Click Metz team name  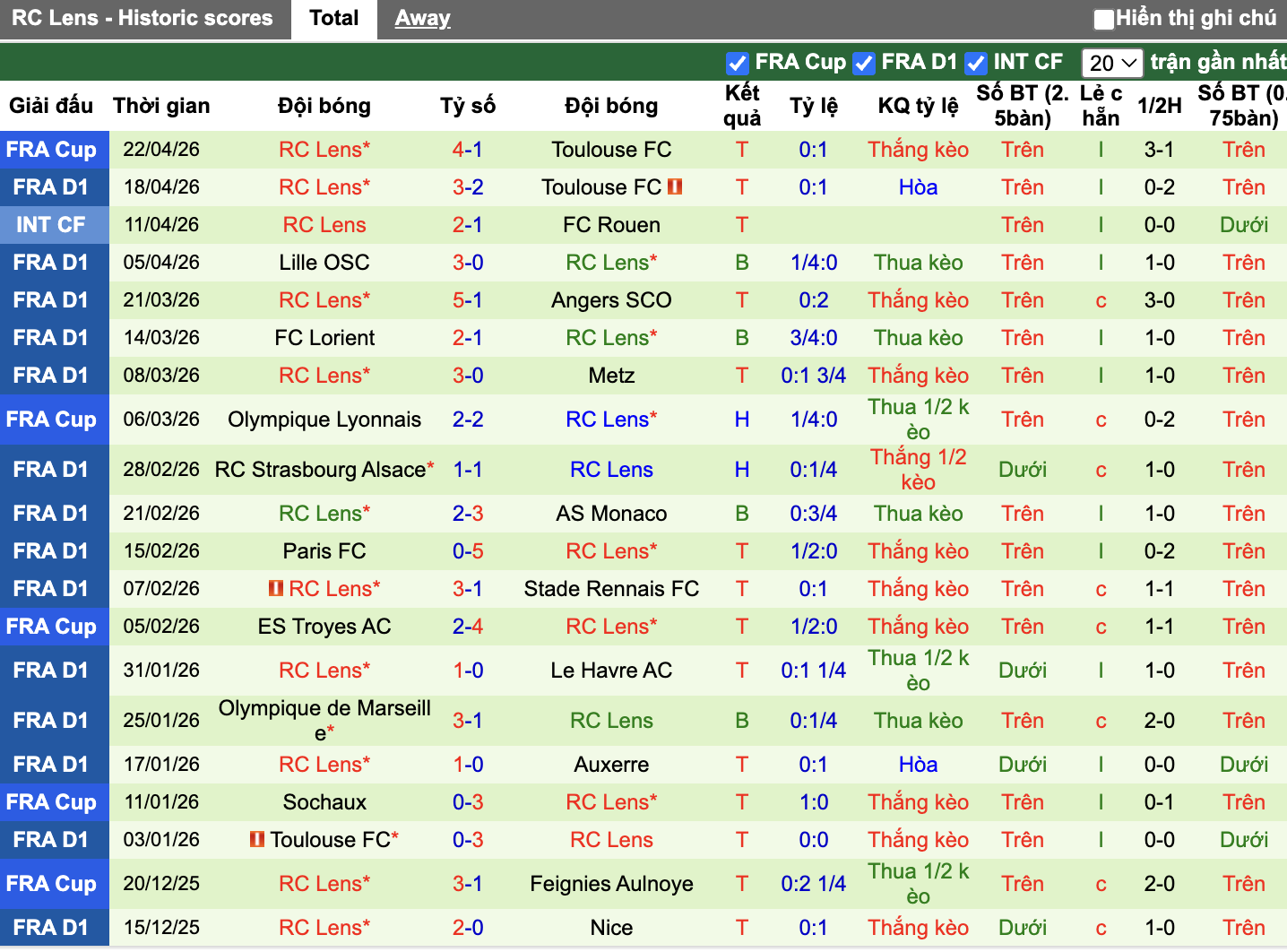(x=611, y=376)
